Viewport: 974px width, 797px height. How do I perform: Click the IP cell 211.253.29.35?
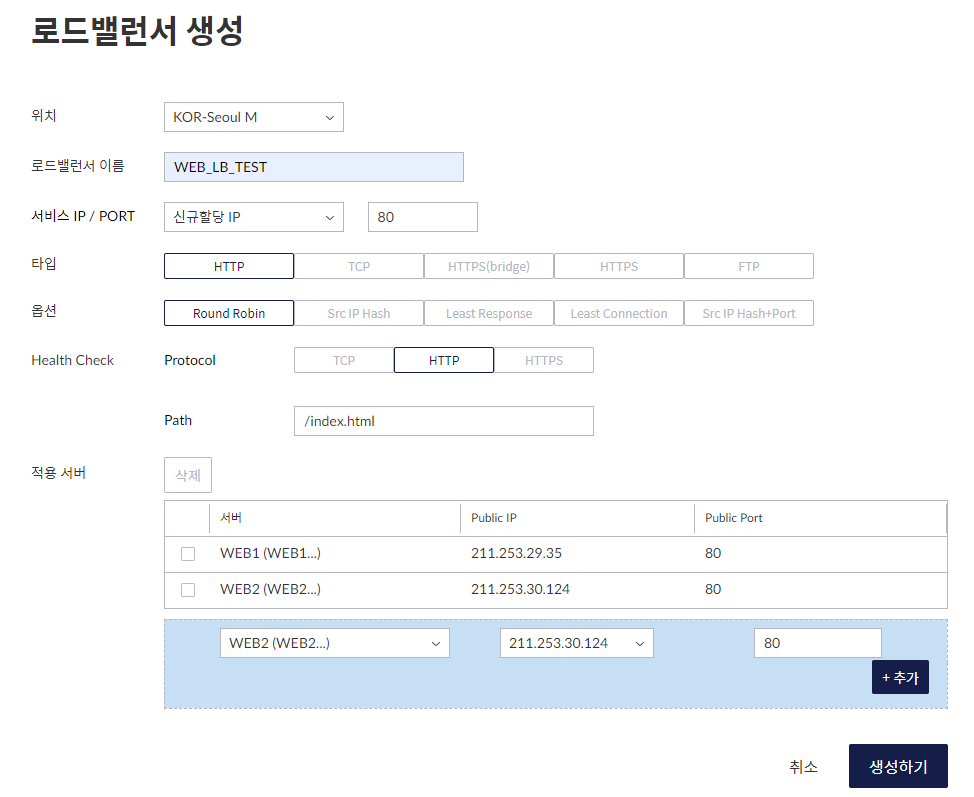(x=516, y=553)
